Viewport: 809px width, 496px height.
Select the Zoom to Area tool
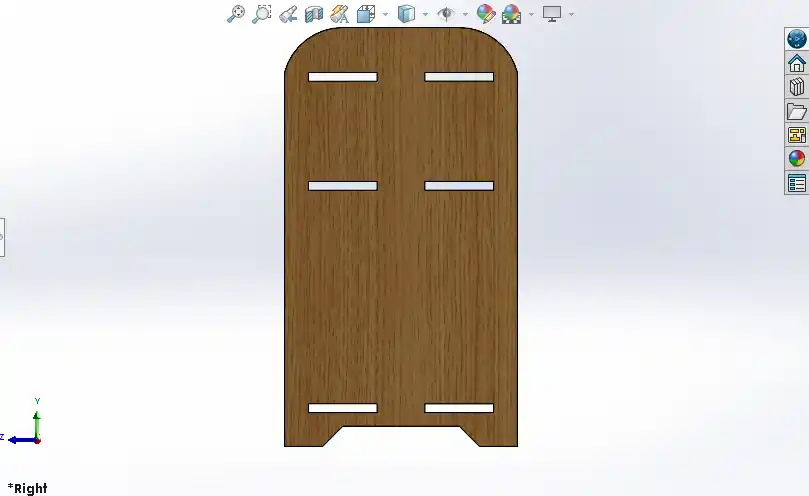pos(262,14)
